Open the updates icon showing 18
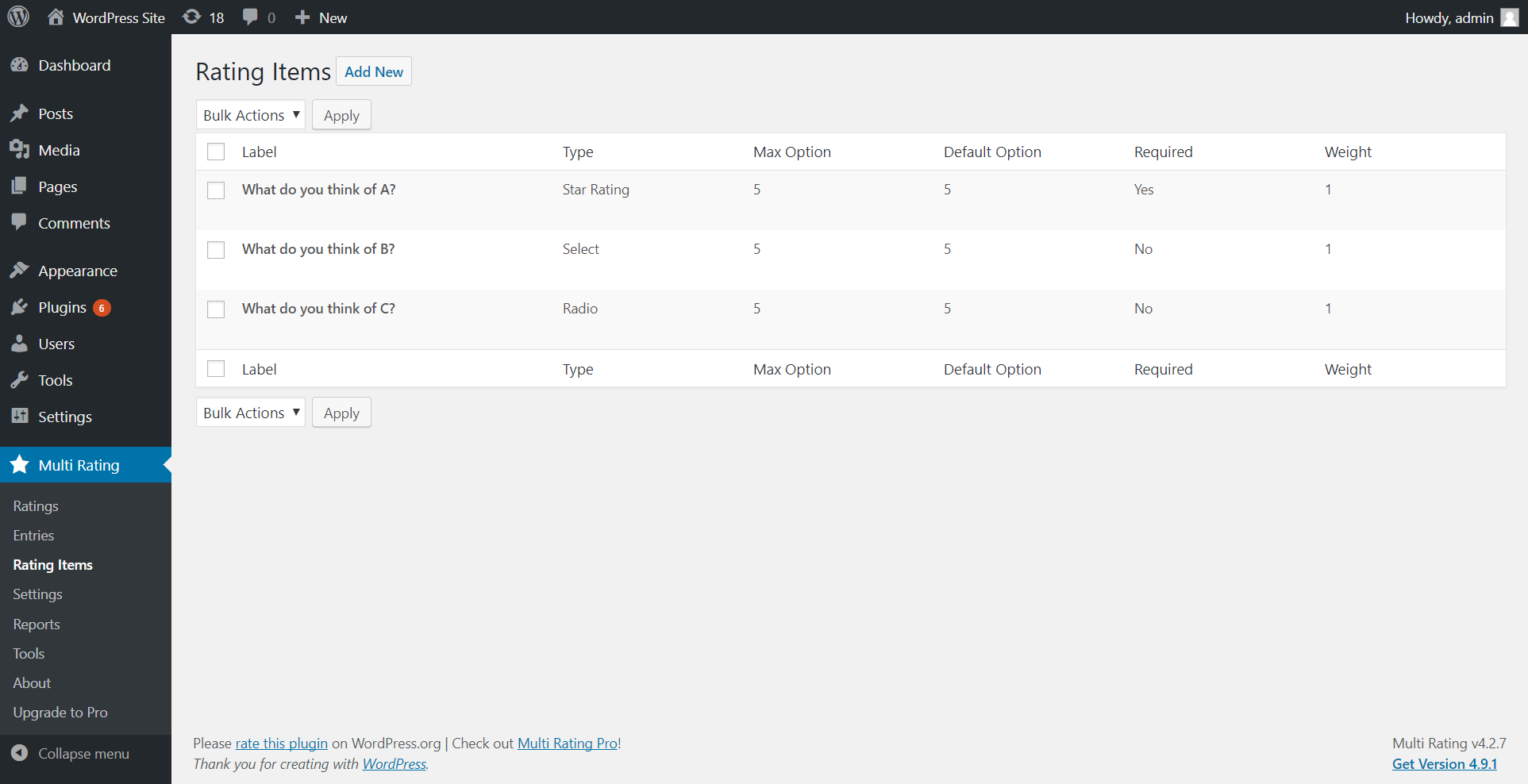This screenshot has width=1528, height=784. tap(191, 17)
